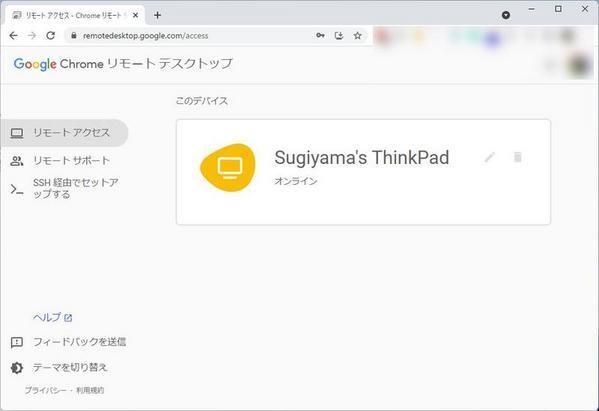Maximize the Chrome window
Image resolution: width=599 pixels, height=411 pixels.
click(558, 9)
